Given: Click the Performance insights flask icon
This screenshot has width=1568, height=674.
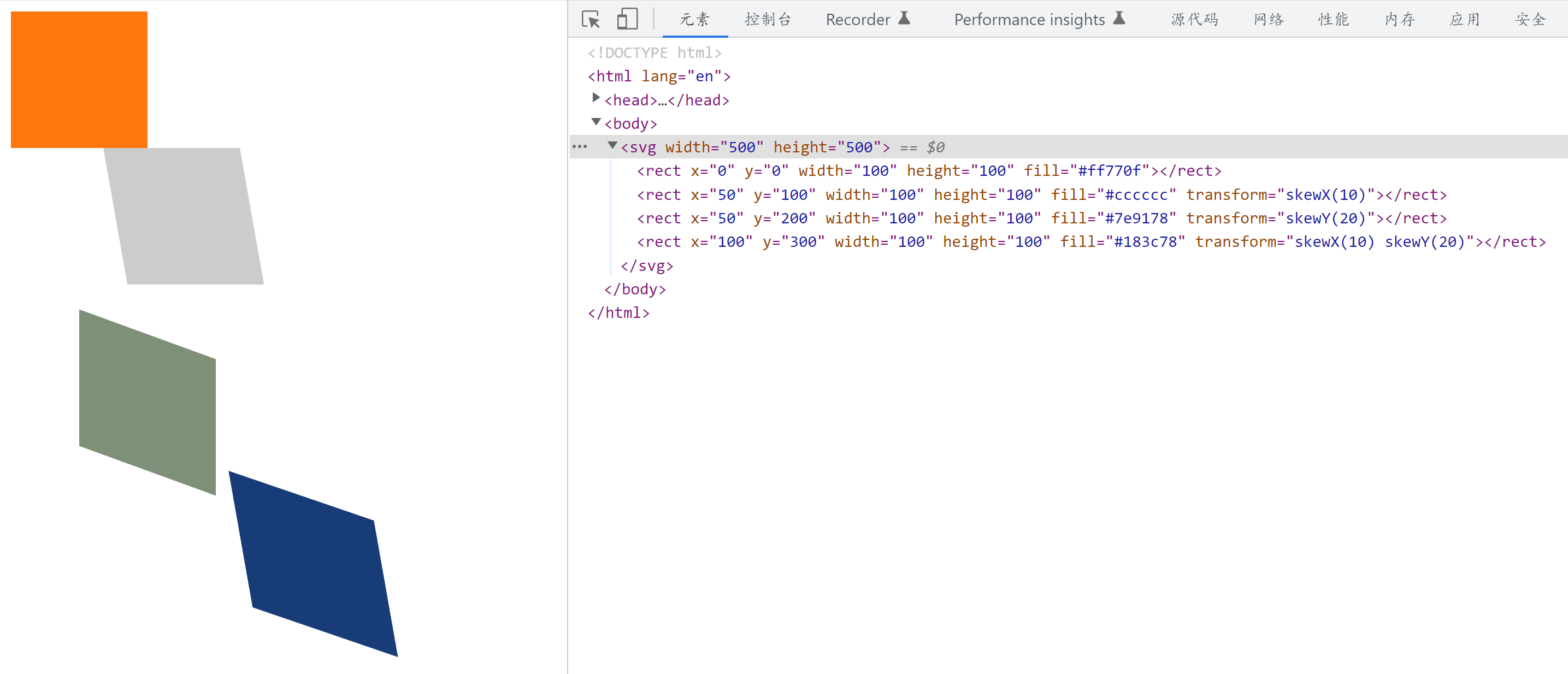Looking at the screenshot, I should coord(1119,18).
